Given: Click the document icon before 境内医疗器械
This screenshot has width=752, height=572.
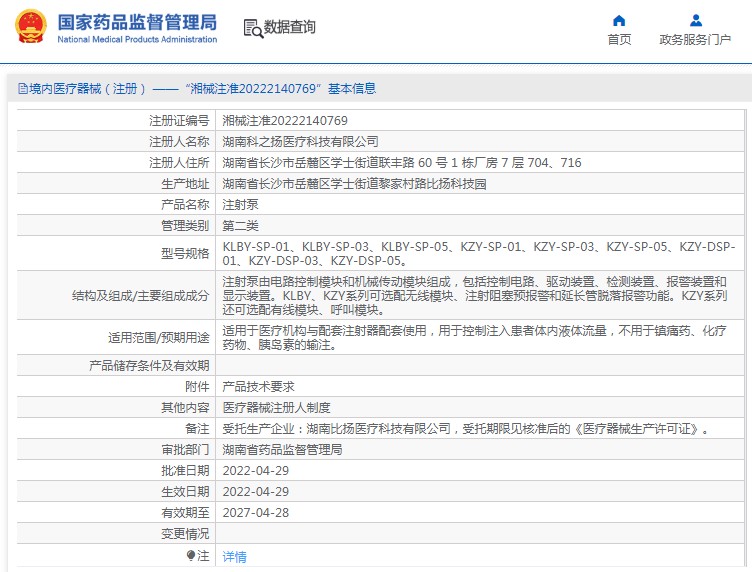Looking at the screenshot, I should pyautogui.click(x=23, y=89).
